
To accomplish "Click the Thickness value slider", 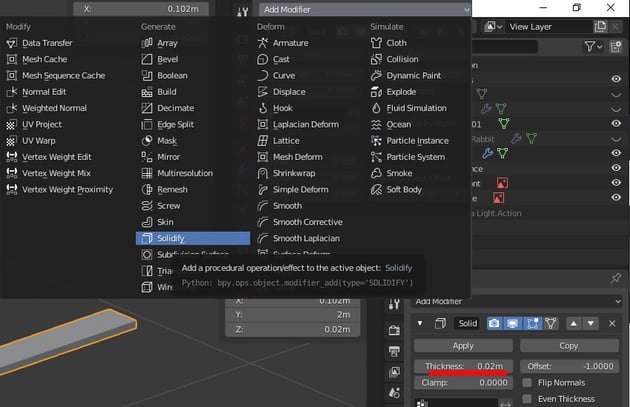I will (463, 366).
